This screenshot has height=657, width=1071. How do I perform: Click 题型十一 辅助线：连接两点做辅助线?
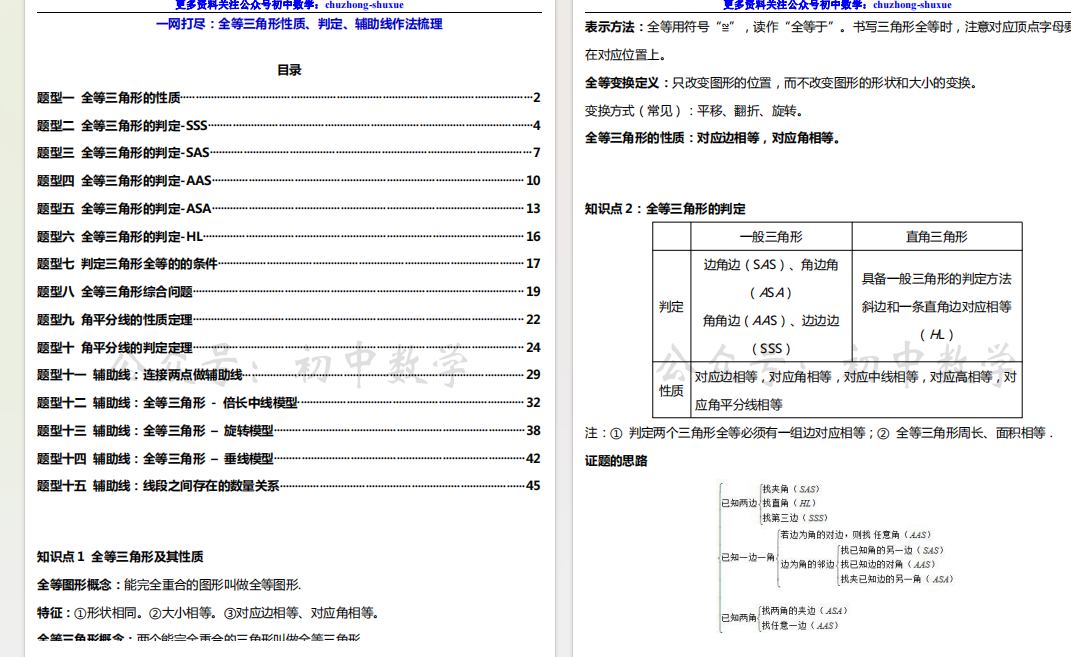tap(288, 375)
